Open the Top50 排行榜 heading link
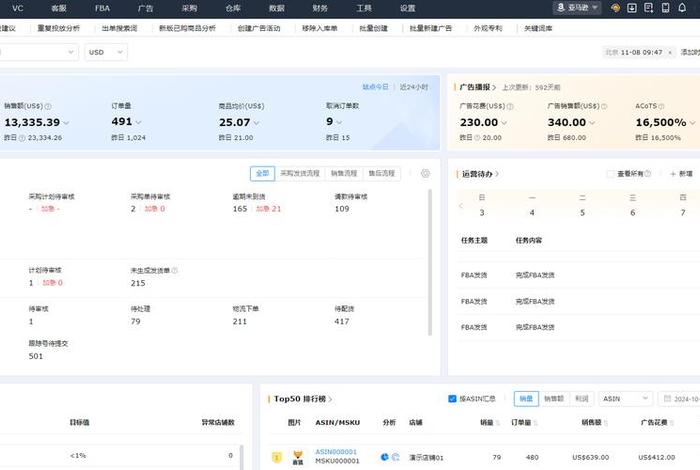This screenshot has height=470, width=700. coord(303,399)
